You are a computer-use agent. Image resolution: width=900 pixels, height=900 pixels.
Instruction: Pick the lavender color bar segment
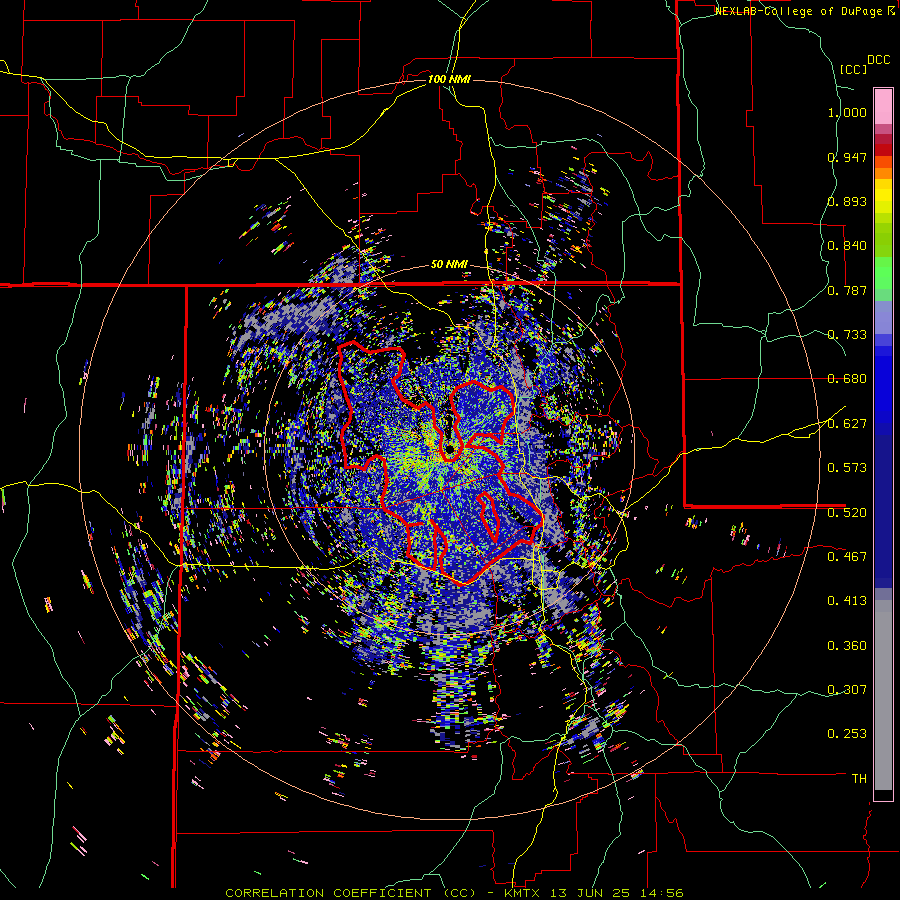pos(883,317)
